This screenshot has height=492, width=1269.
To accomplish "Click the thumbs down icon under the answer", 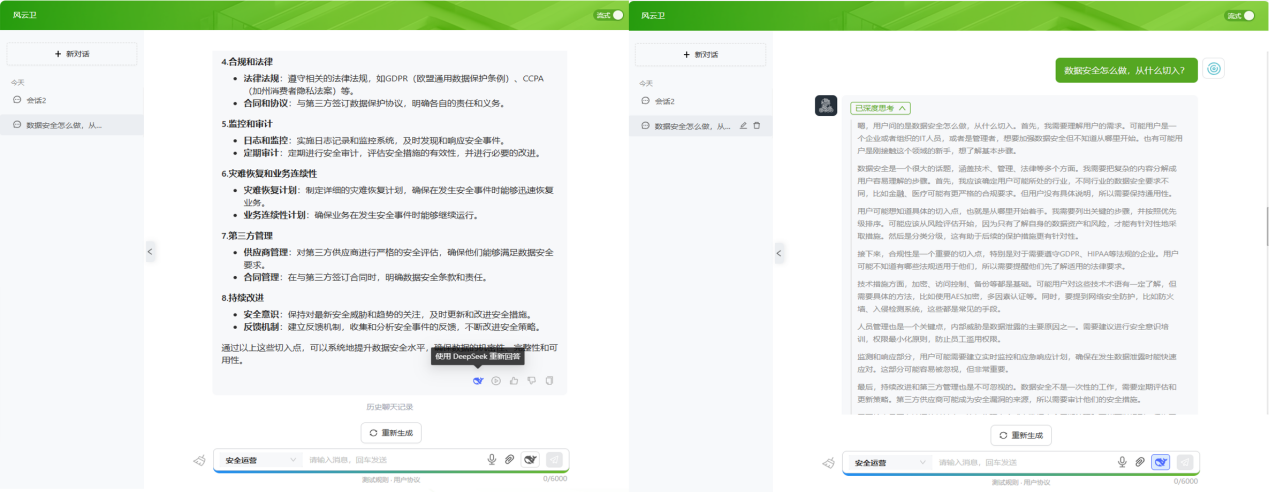I will click(x=532, y=380).
